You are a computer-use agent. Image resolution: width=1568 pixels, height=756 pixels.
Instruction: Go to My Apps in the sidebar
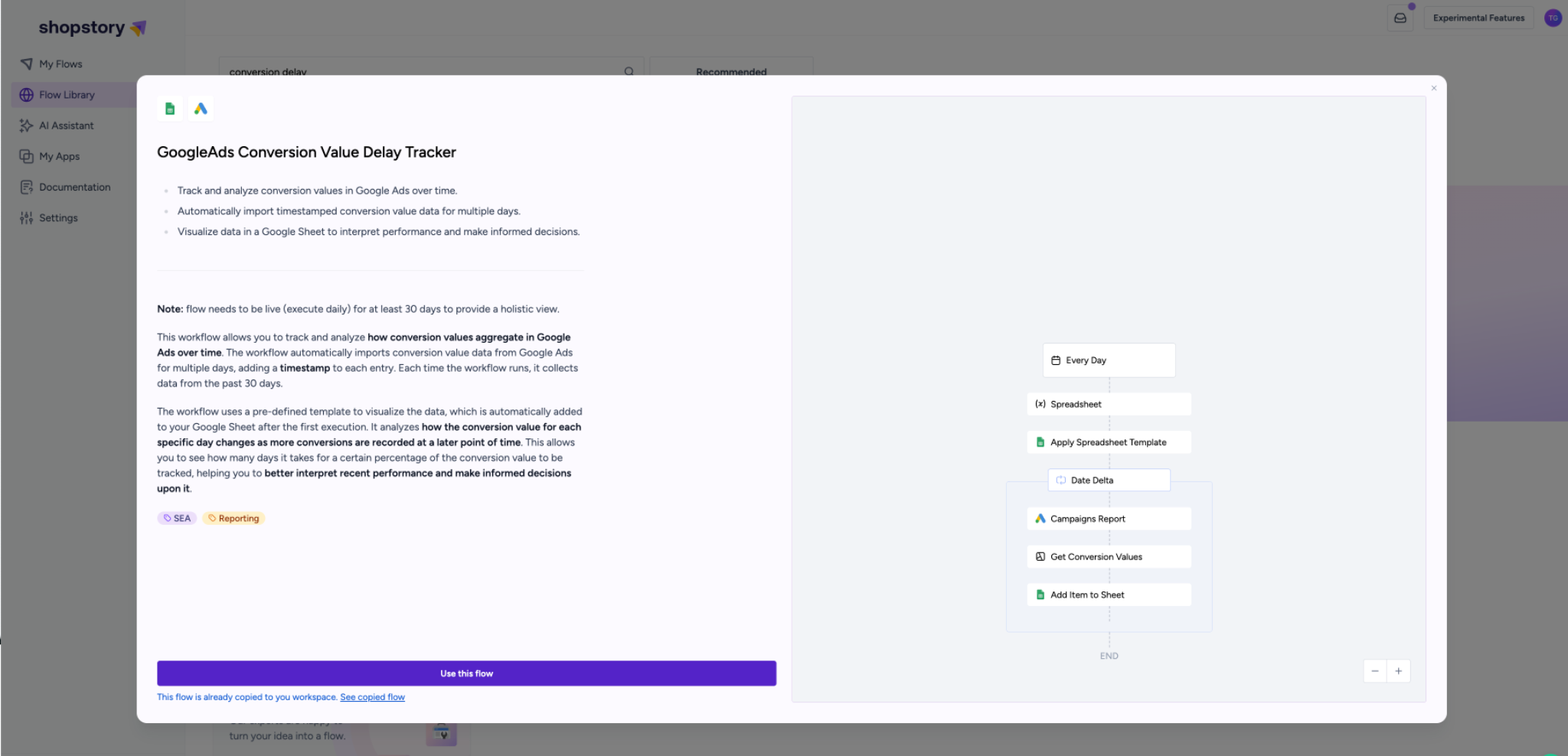[x=60, y=156]
